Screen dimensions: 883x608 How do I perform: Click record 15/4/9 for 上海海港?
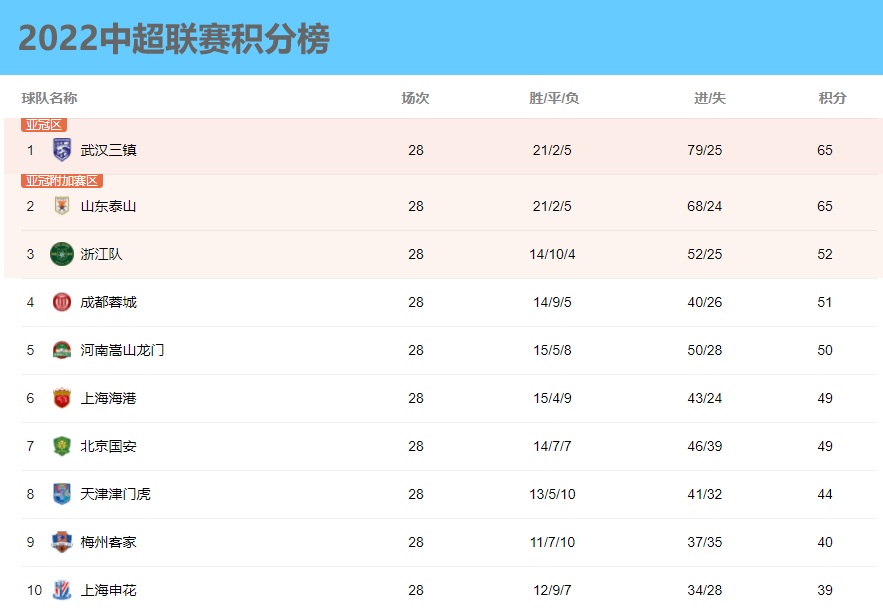pos(552,399)
